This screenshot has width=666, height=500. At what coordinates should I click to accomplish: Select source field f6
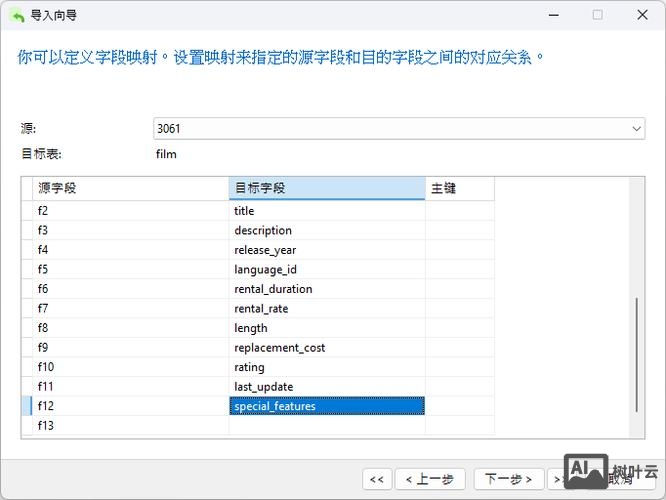(x=130, y=289)
